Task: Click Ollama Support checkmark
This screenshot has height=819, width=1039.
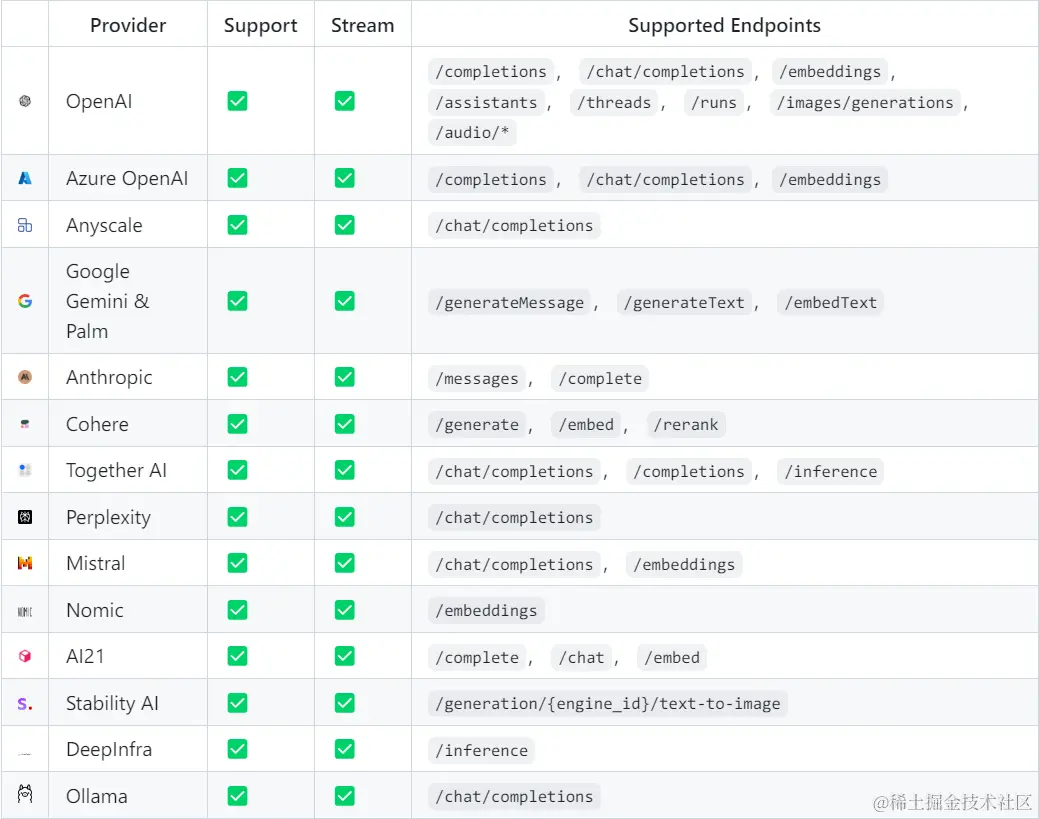Action: (237, 796)
